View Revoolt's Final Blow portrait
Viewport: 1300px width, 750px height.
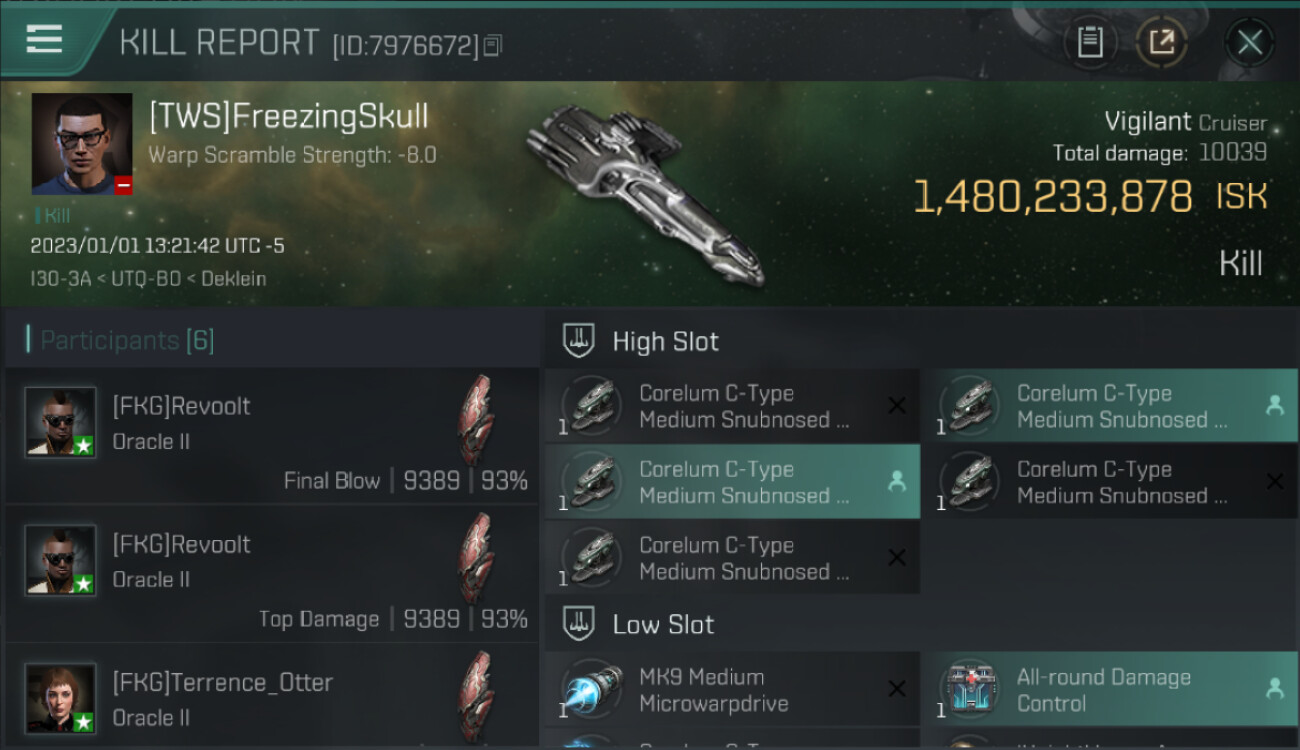tap(61, 422)
